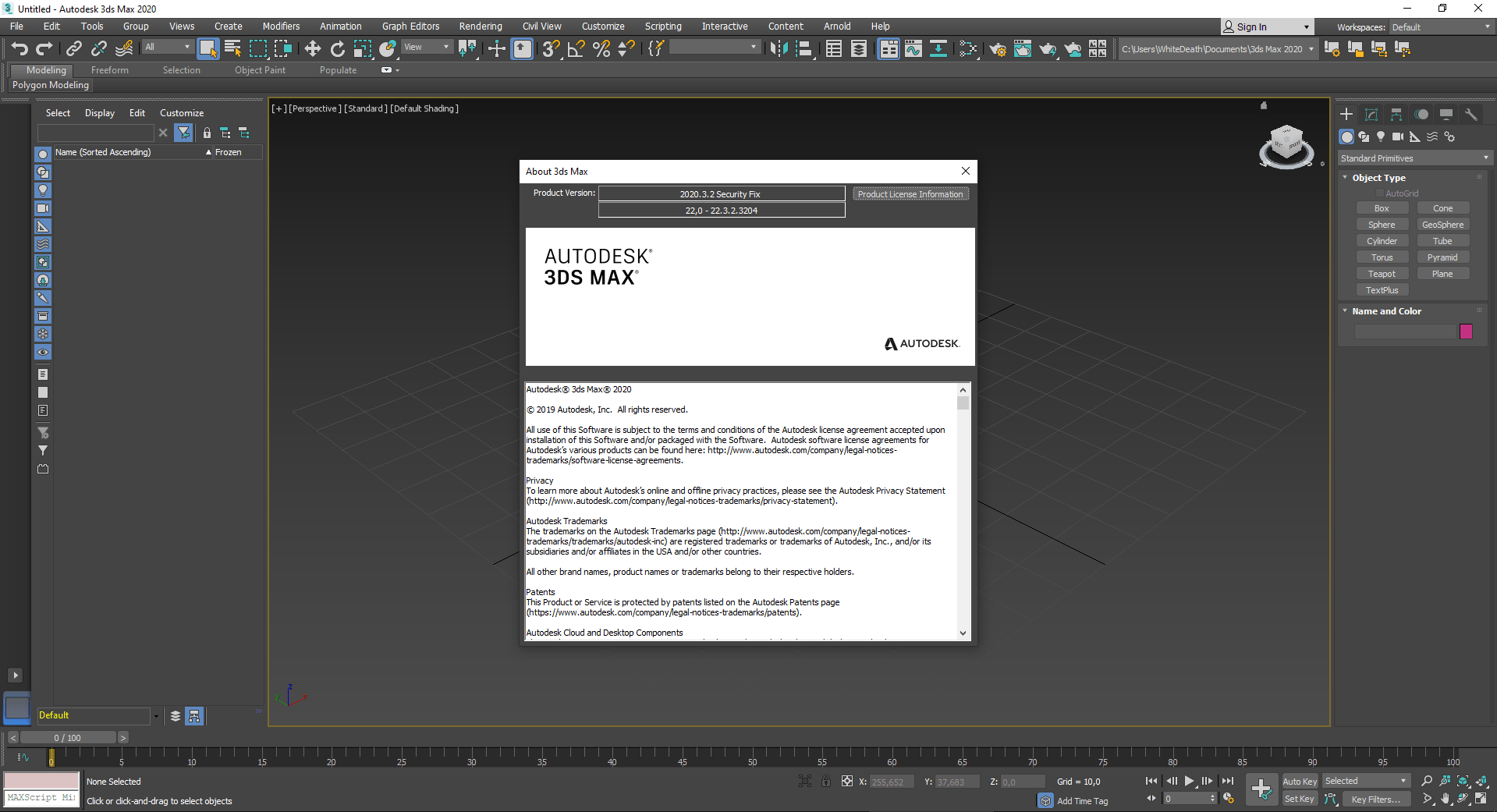Open the Scripting menu
This screenshot has height=812, width=1497.
tap(663, 27)
